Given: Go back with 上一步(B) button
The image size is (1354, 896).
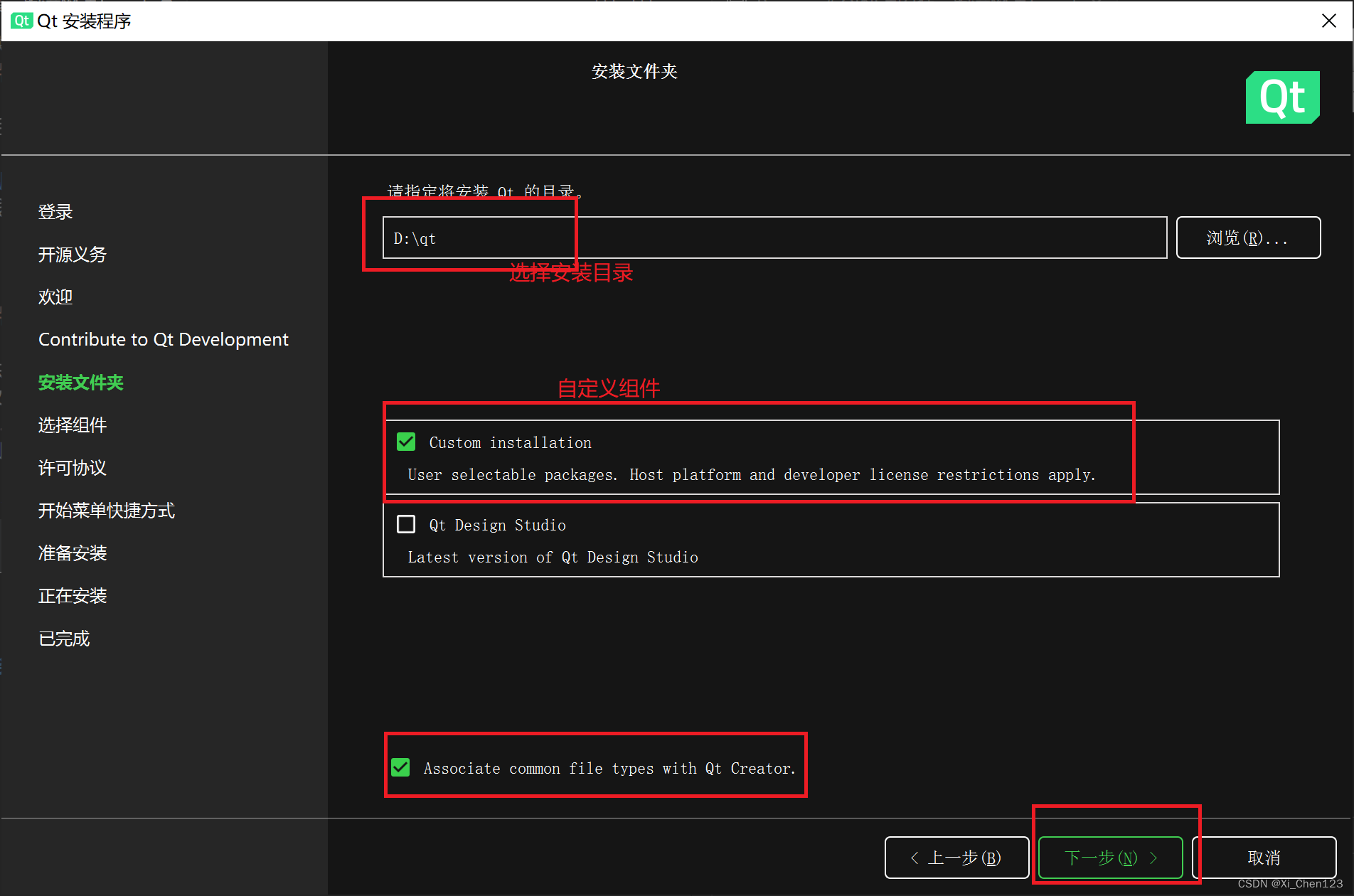Looking at the screenshot, I should [956, 858].
